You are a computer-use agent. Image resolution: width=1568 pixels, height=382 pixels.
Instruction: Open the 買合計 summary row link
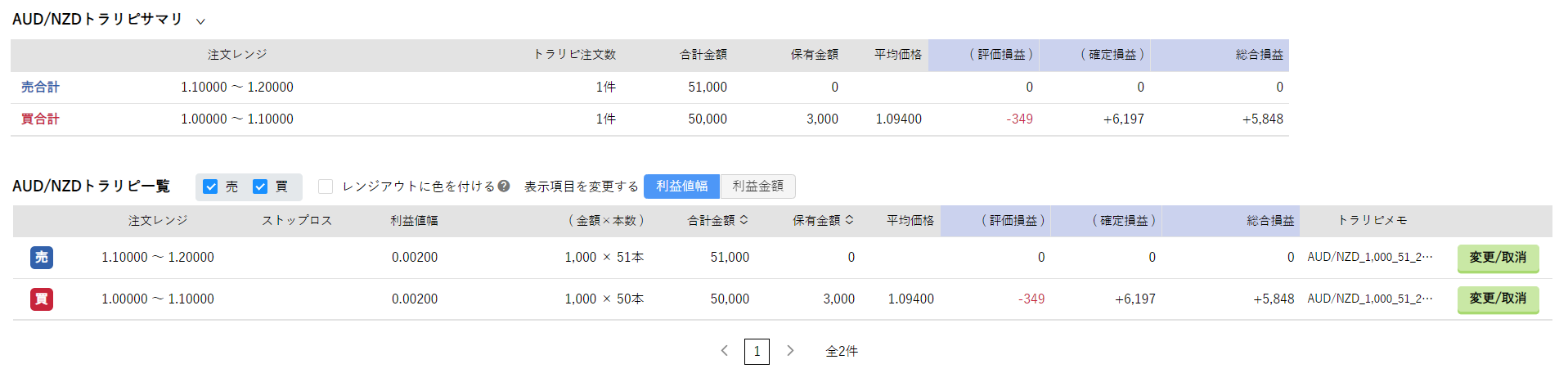tap(40, 119)
